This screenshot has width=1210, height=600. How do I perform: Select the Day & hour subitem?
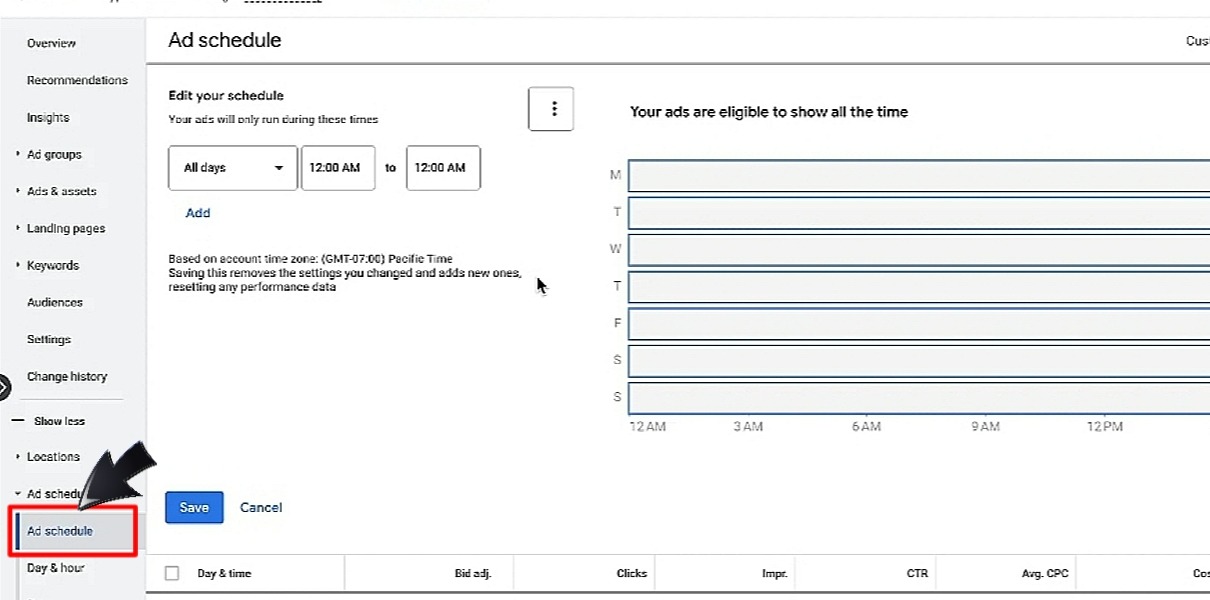(55, 568)
